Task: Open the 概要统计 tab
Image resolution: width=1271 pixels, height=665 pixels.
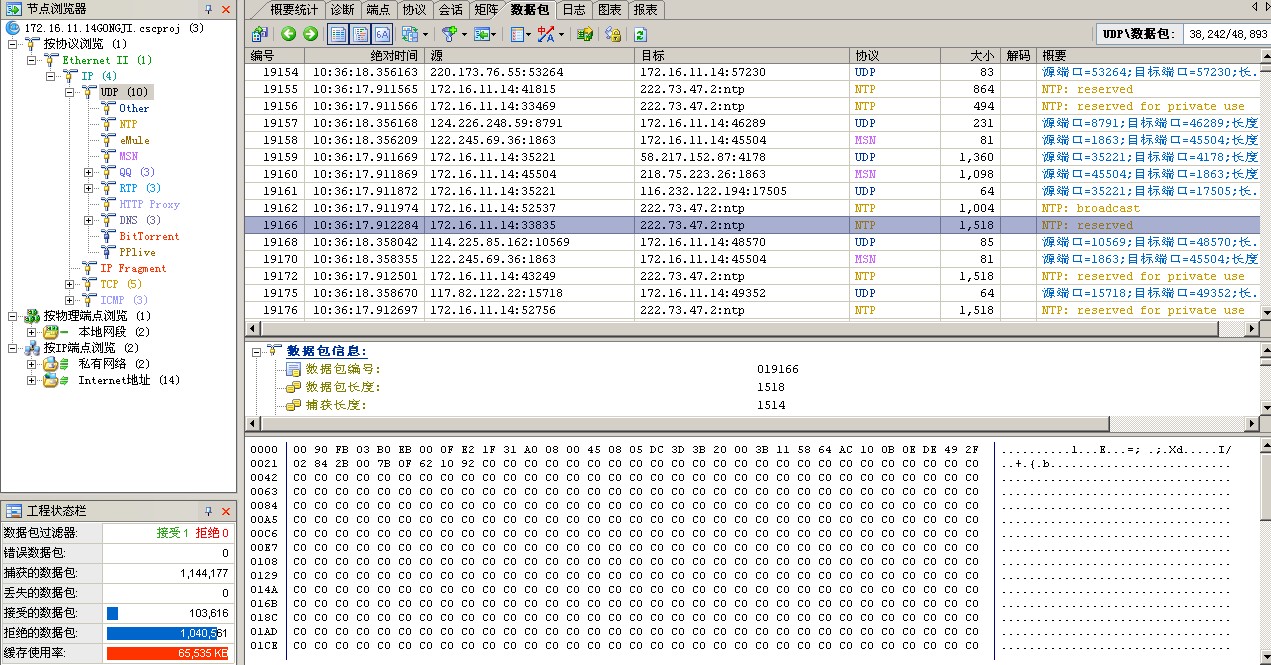Action: click(x=293, y=9)
